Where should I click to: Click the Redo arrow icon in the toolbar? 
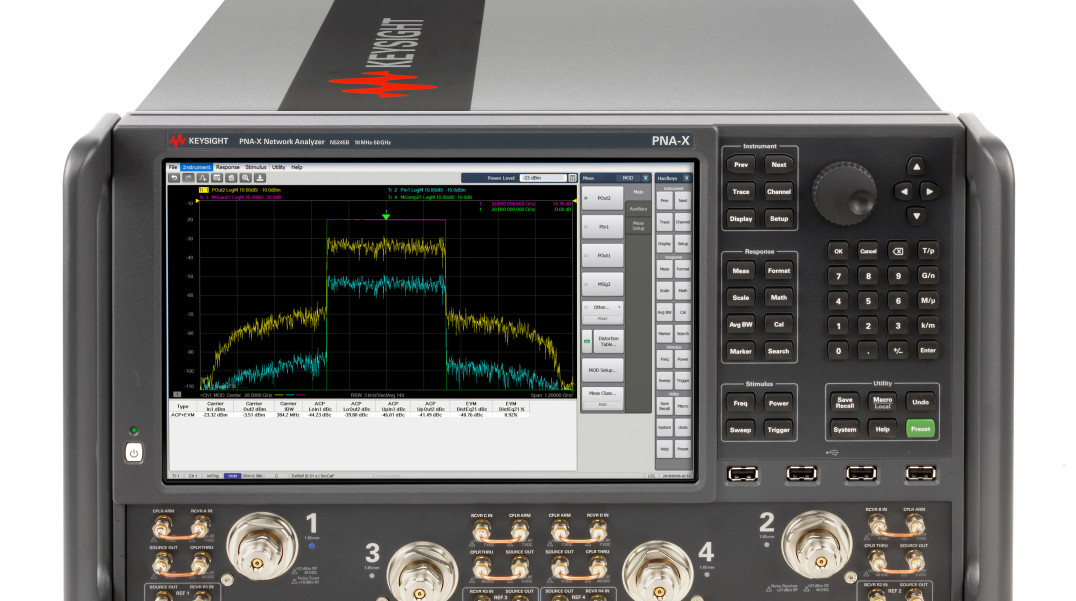pyautogui.click(x=188, y=178)
